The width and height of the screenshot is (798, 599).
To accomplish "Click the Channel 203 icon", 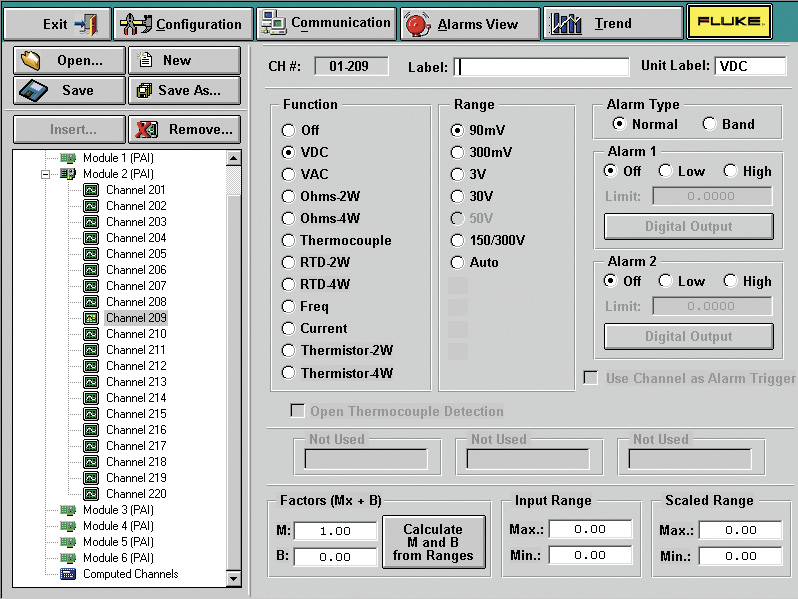I will click(x=91, y=222).
